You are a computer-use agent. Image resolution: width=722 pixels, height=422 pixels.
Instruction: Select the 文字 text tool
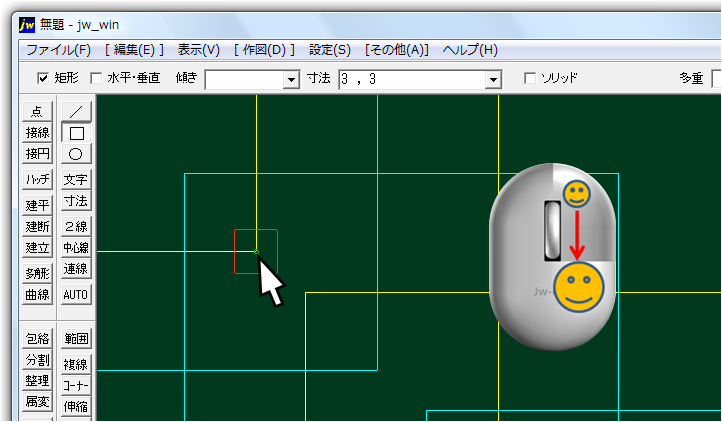76,179
